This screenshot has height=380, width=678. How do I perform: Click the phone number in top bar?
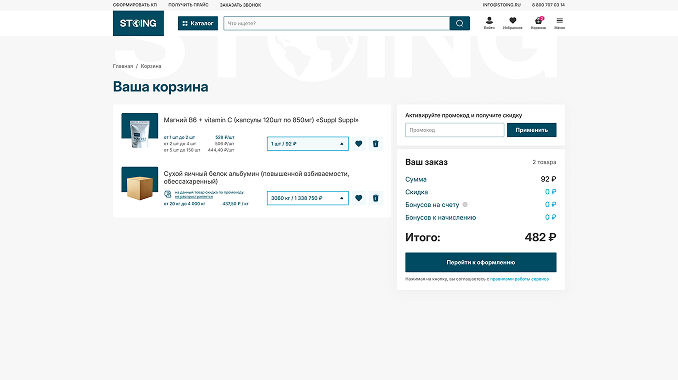[x=548, y=5]
